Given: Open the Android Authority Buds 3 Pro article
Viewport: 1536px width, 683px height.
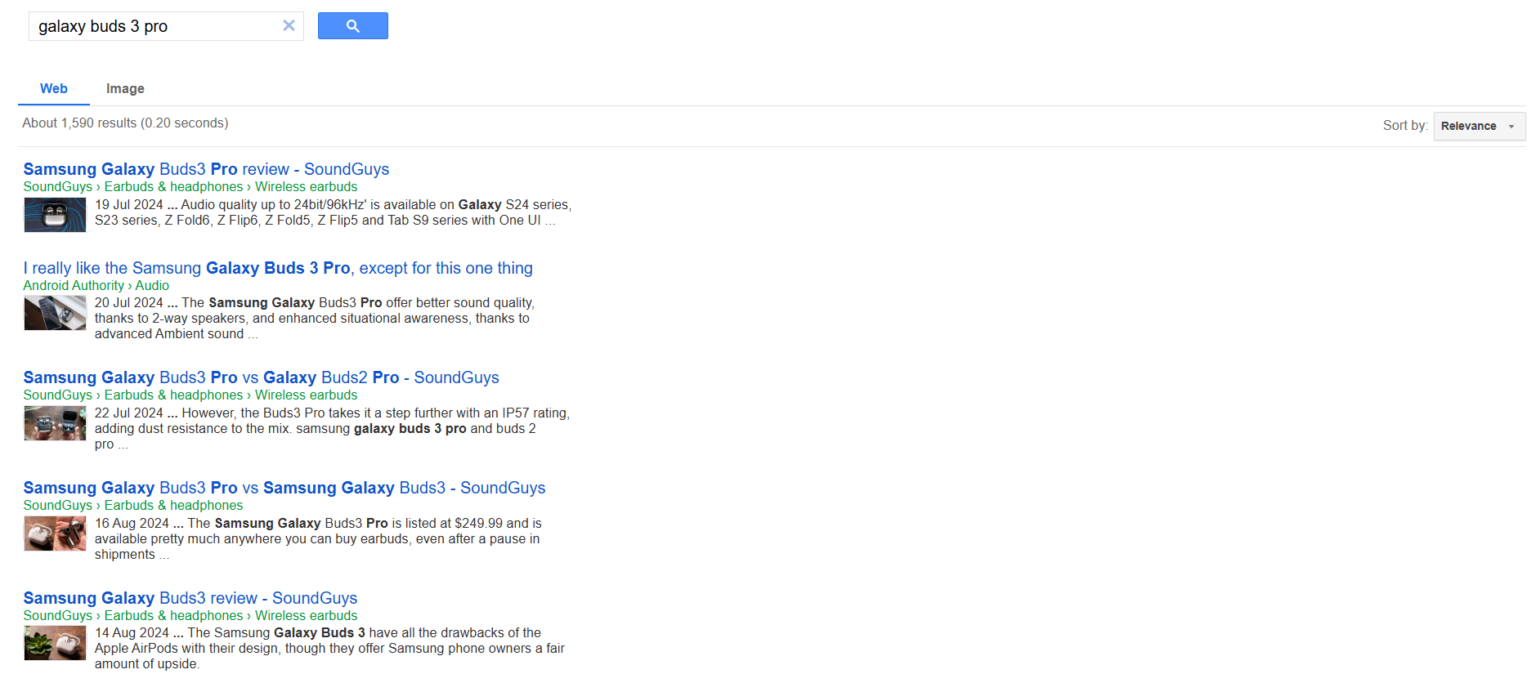Looking at the screenshot, I should click(278, 268).
